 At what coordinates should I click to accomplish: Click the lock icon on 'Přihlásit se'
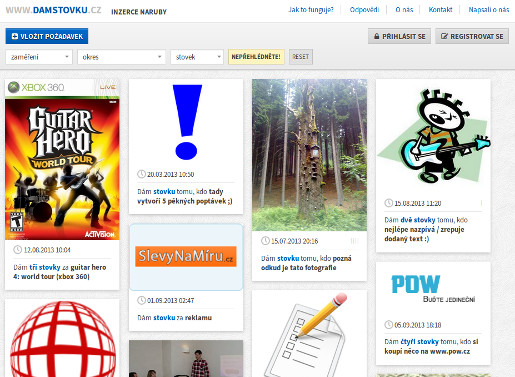tap(376, 36)
